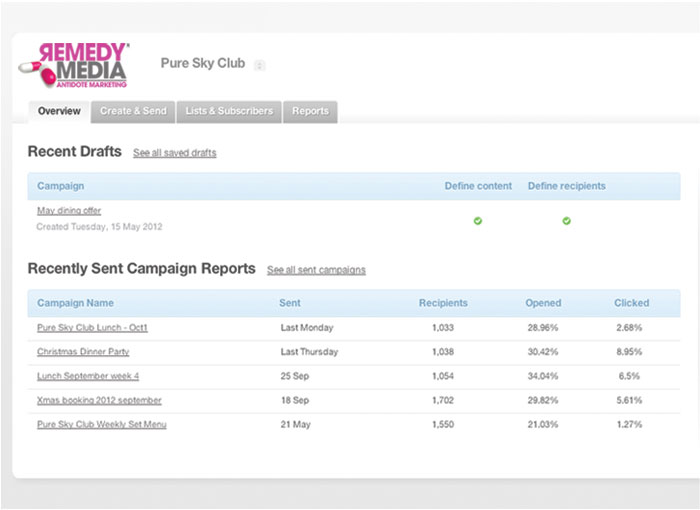Click the Pure Sky Club client name

pos(203,63)
